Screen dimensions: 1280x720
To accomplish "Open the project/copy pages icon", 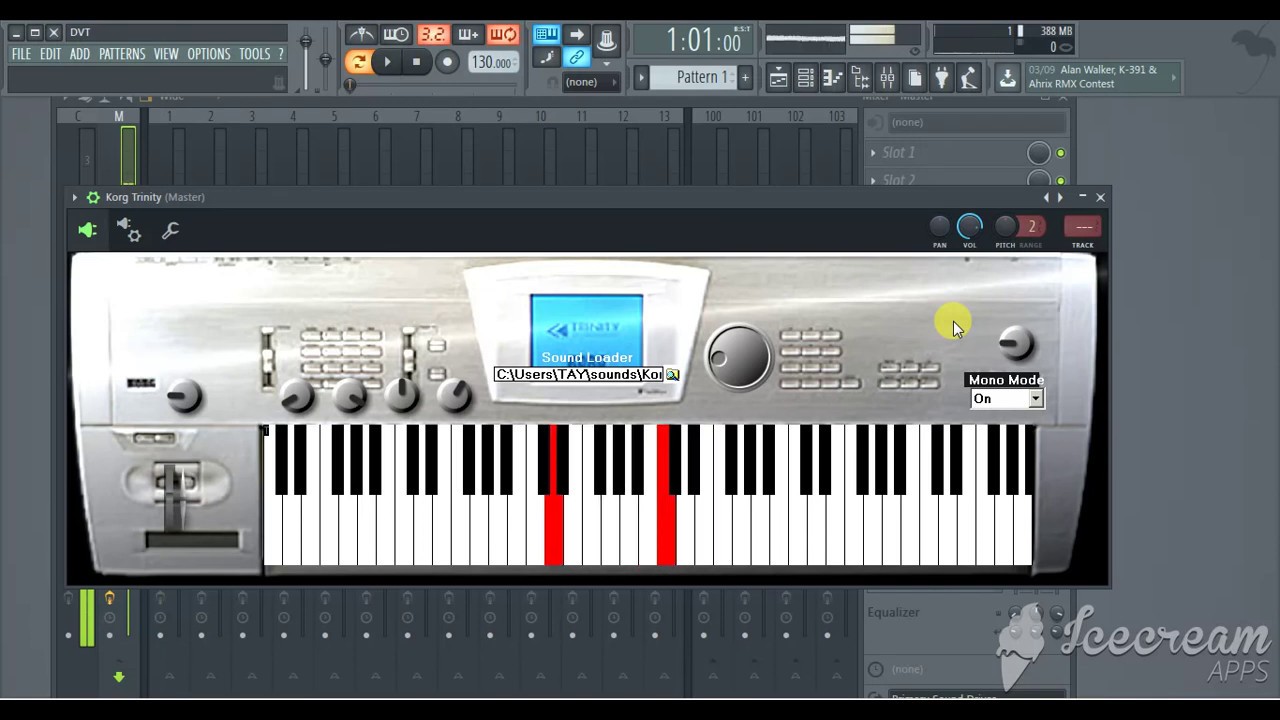I will point(914,78).
